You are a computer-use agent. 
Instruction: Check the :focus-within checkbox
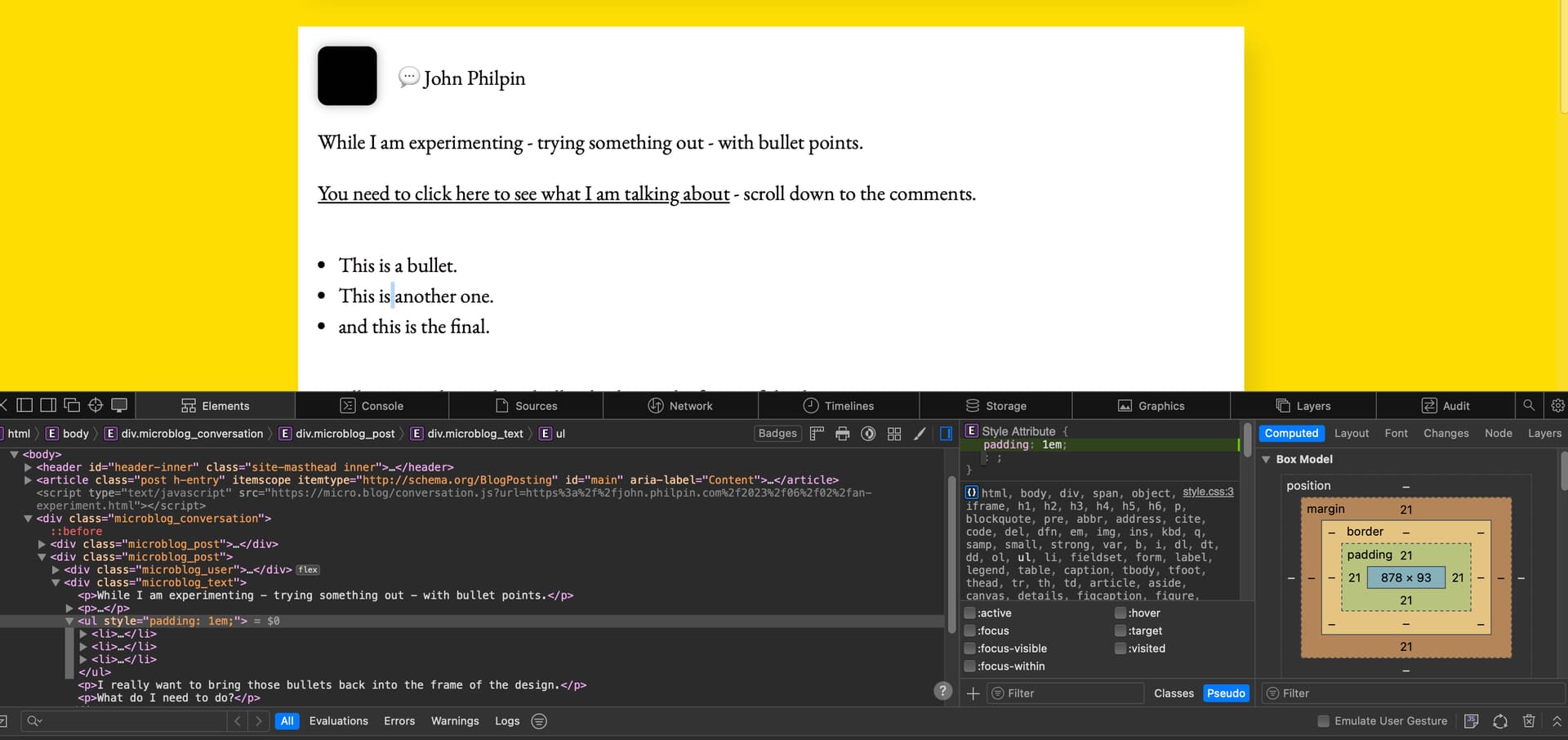click(x=970, y=666)
